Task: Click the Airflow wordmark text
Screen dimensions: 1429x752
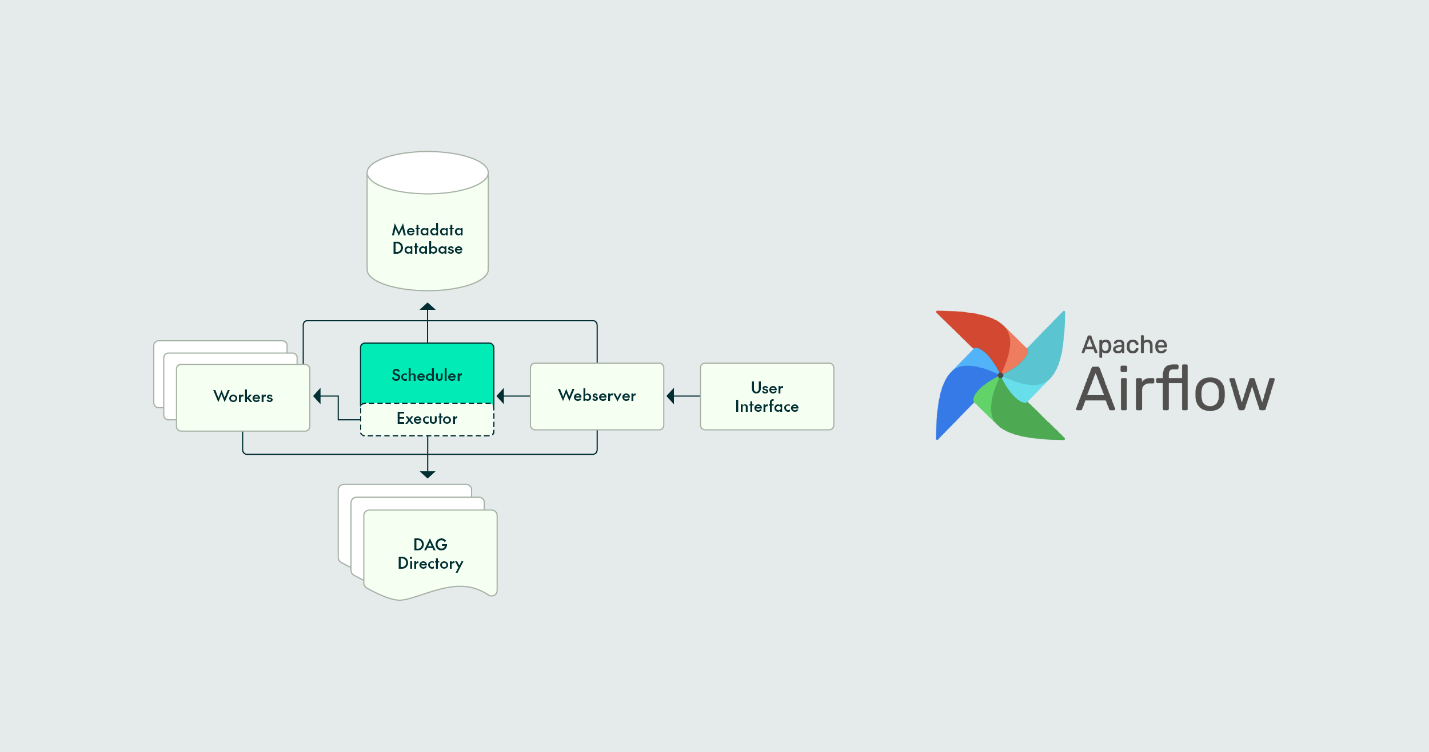Action: click(1175, 389)
